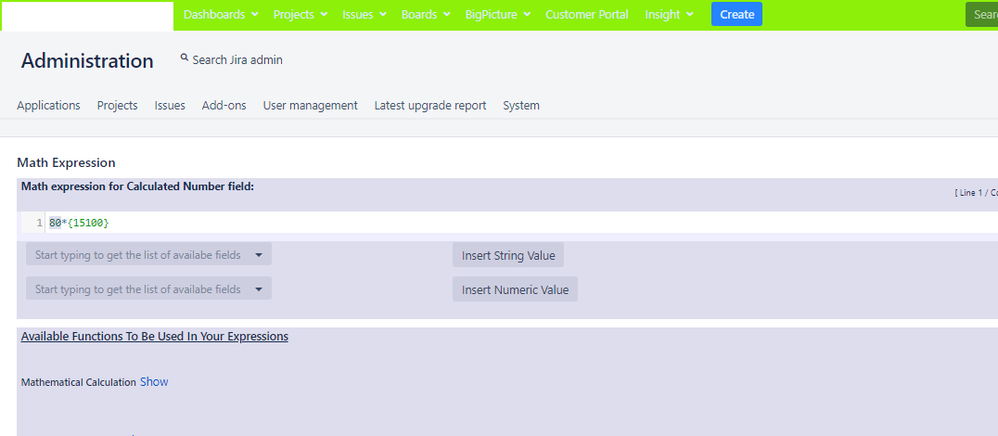Click the expression editor line 80*{15100}

79,223
